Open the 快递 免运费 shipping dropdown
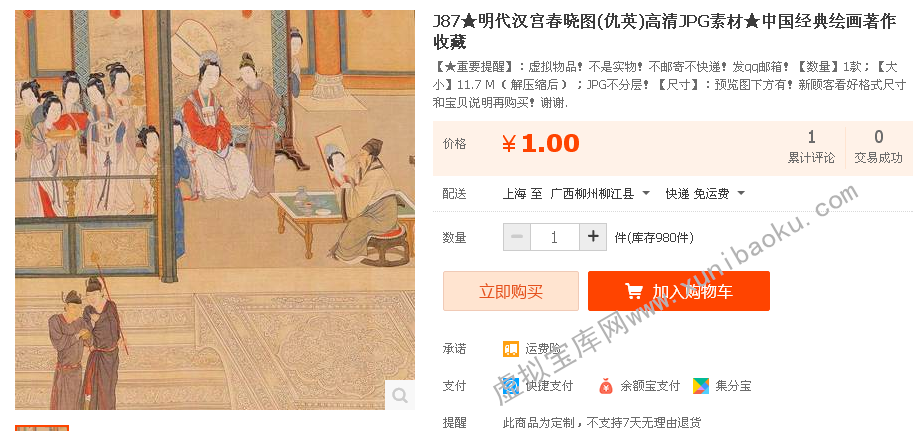 click(x=705, y=193)
